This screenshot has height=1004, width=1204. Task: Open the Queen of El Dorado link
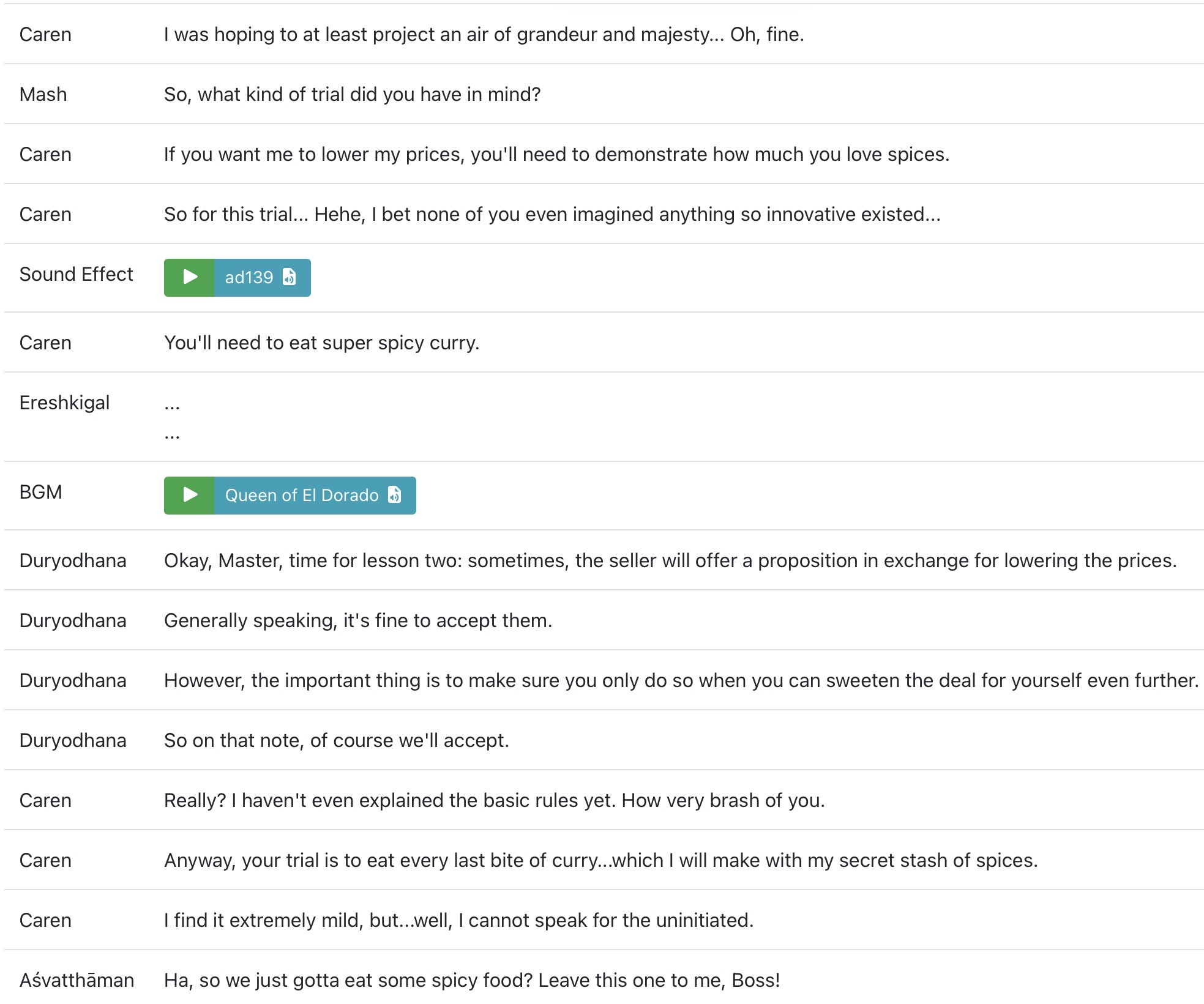coord(315,495)
